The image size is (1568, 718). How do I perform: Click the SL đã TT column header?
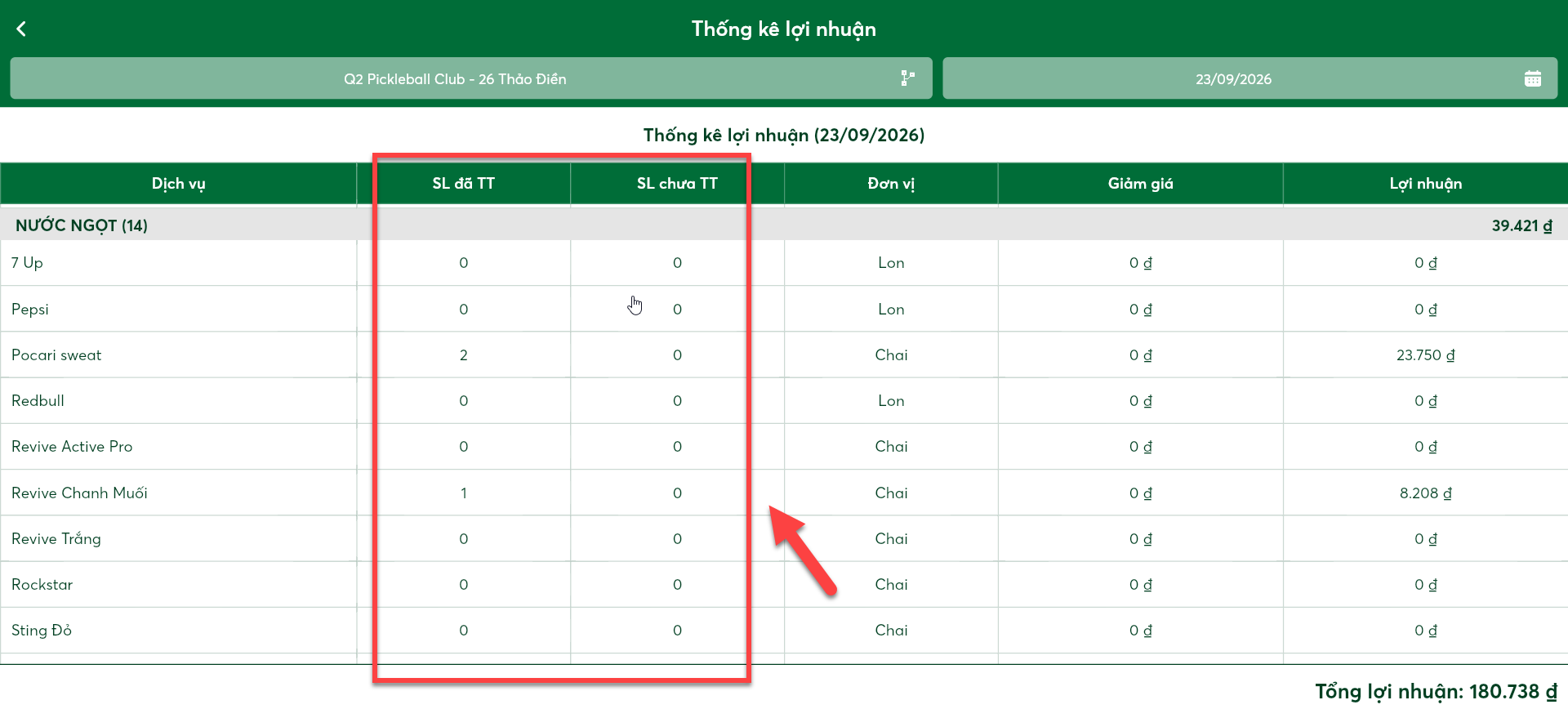pos(463,184)
